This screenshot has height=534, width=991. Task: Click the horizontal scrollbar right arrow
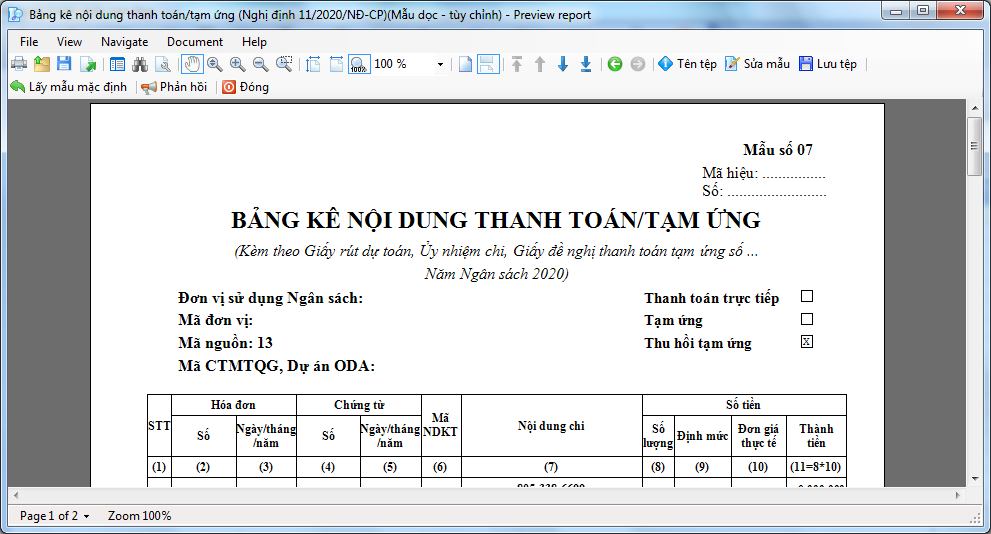coord(958,495)
